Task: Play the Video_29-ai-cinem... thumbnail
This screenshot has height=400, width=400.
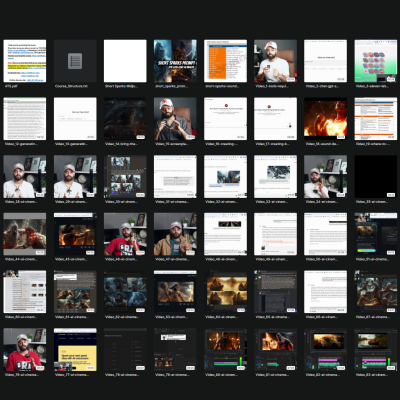Action: (x=75, y=176)
